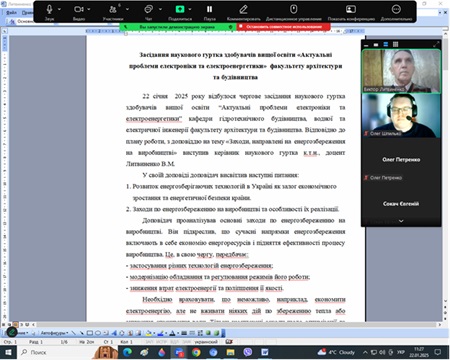Insert a text box from drawing toolbar
Screen dimensions: 450x360
point(106,333)
